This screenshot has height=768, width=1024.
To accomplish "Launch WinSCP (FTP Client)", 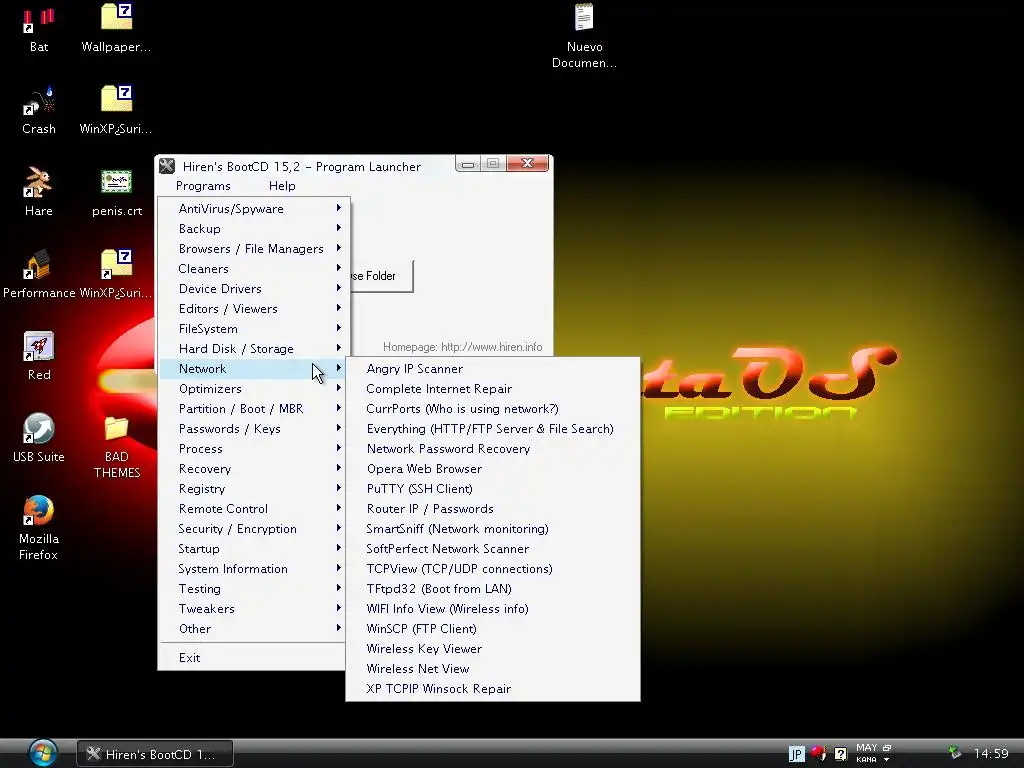I will click(x=492, y=629).
